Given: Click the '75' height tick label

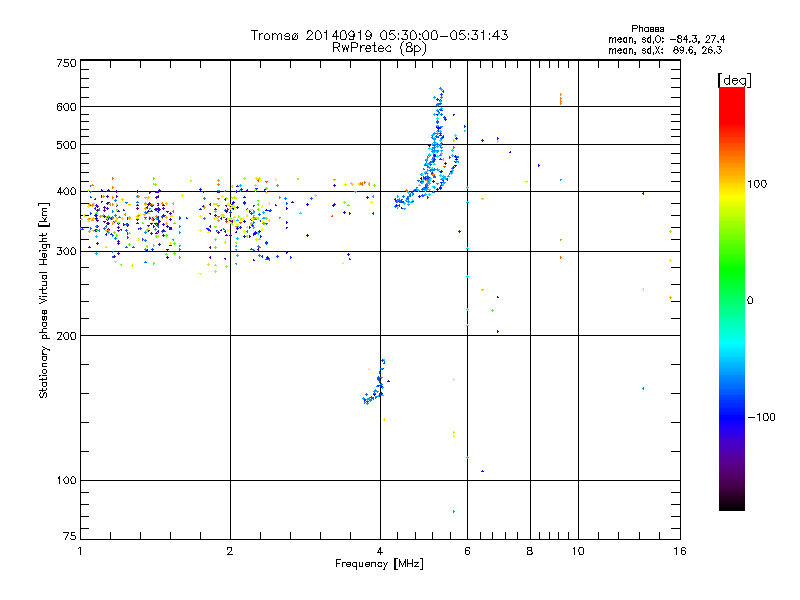Looking at the screenshot, I should pyautogui.click(x=70, y=536).
